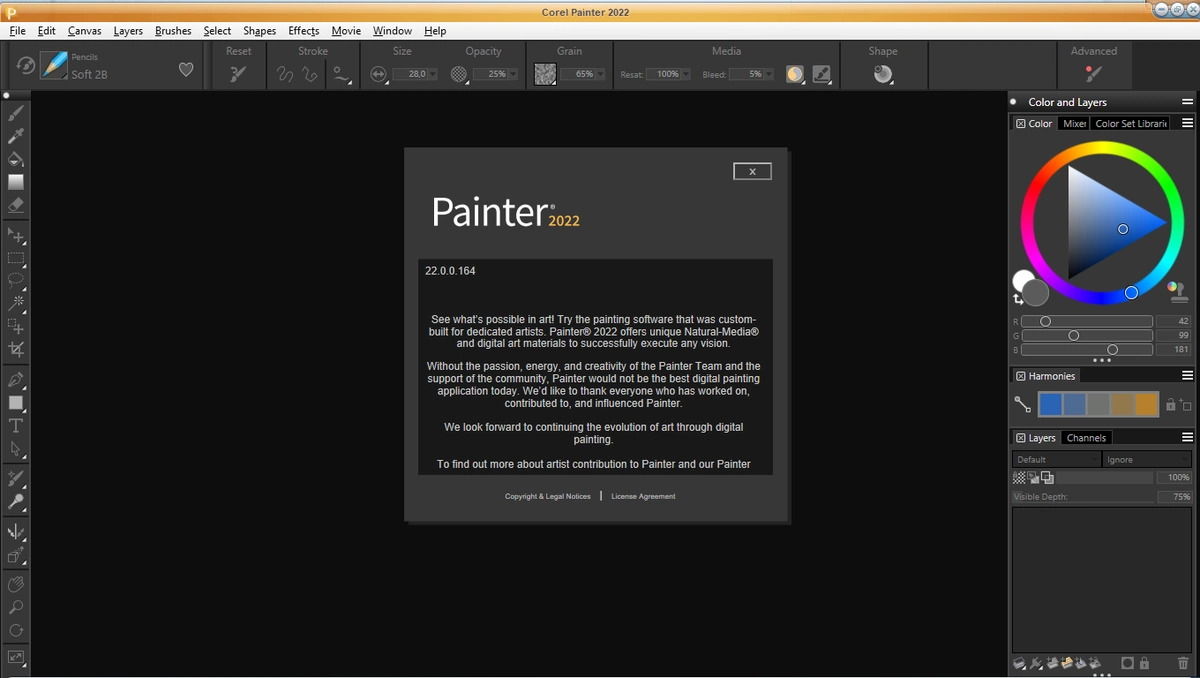Adjust the R color slider
The width and height of the screenshot is (1200, 678).
click(1087, 321)
